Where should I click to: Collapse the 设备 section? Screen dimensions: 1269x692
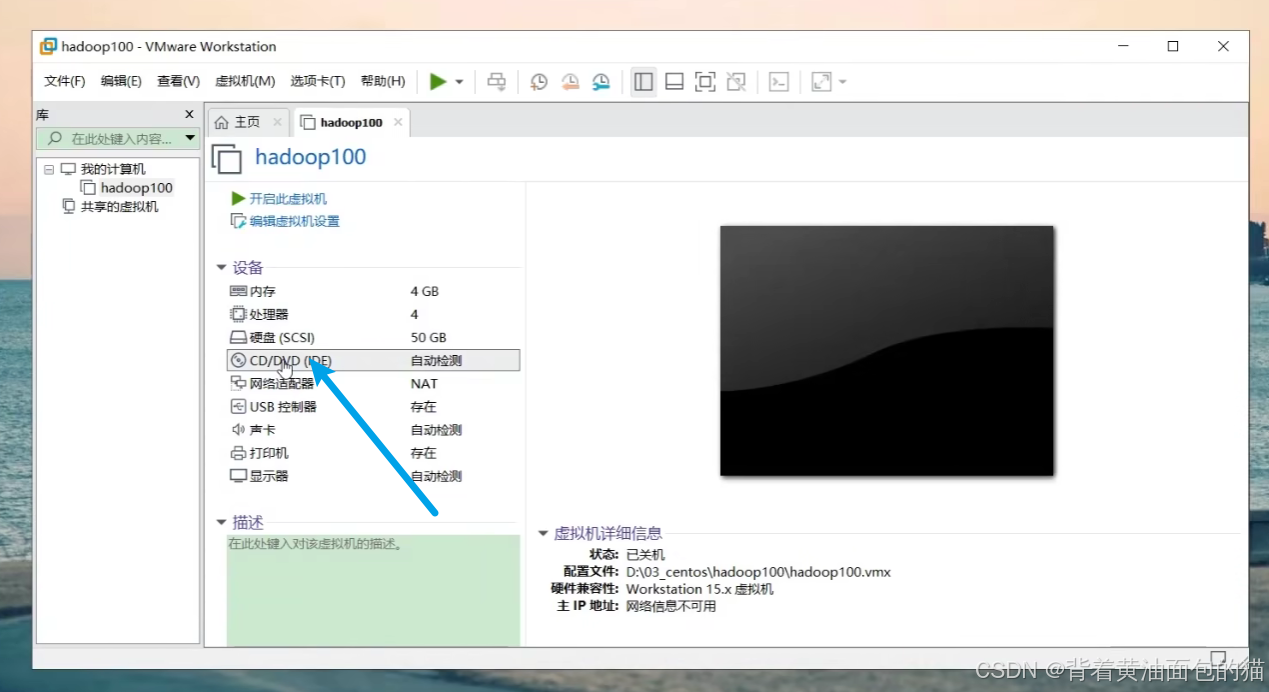coord(222,268)
